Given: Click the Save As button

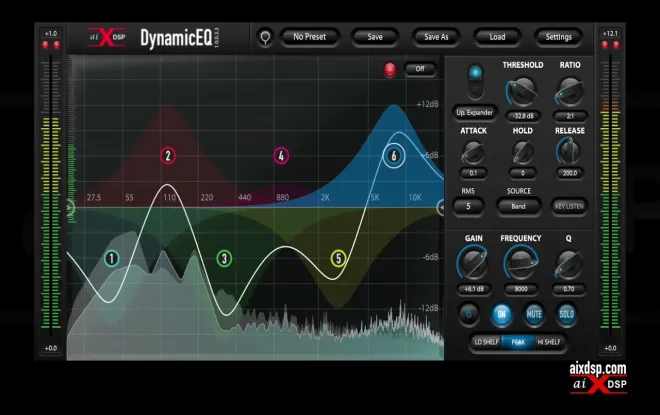Looking at the screenshot, I should [x=436, y=37].
